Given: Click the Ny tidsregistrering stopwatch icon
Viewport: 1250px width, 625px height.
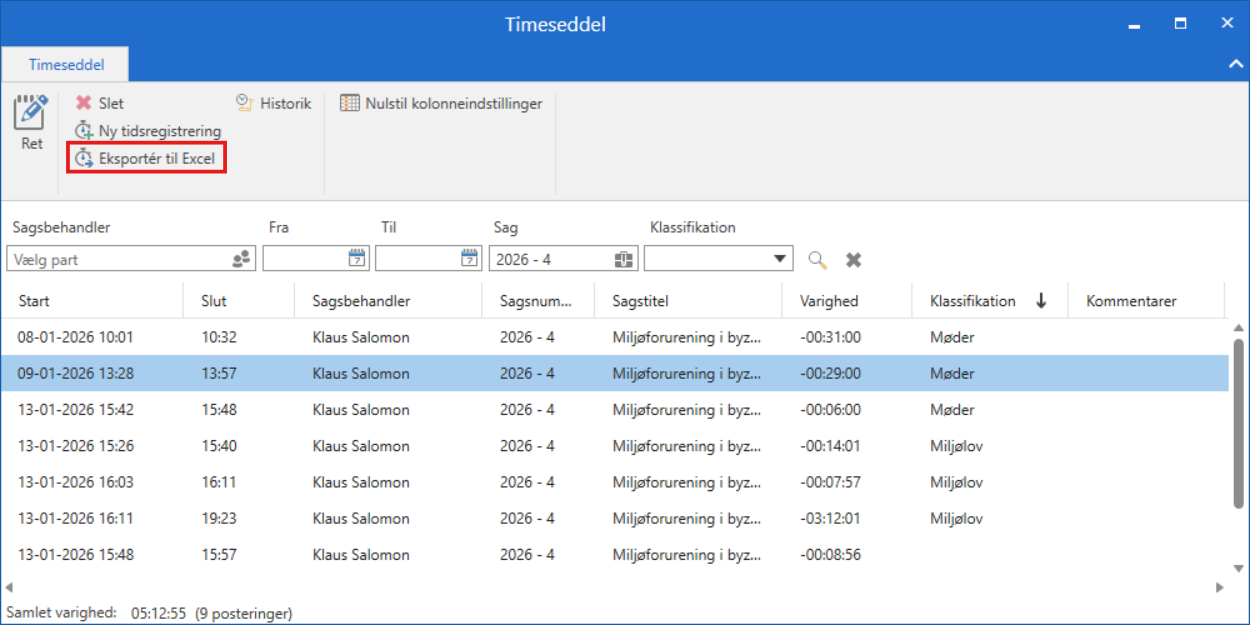Looking at the screenshot, I should tap(84, 130).
